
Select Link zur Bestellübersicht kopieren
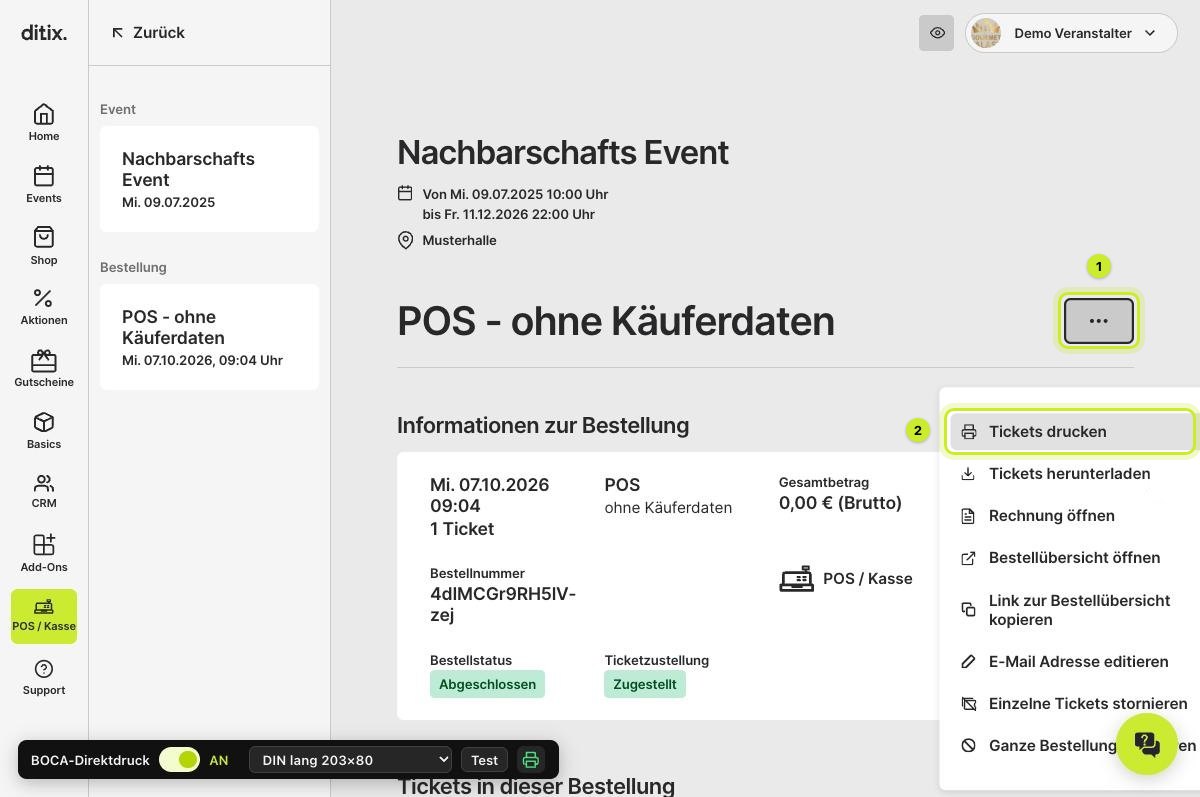[x=1072, y=610]
